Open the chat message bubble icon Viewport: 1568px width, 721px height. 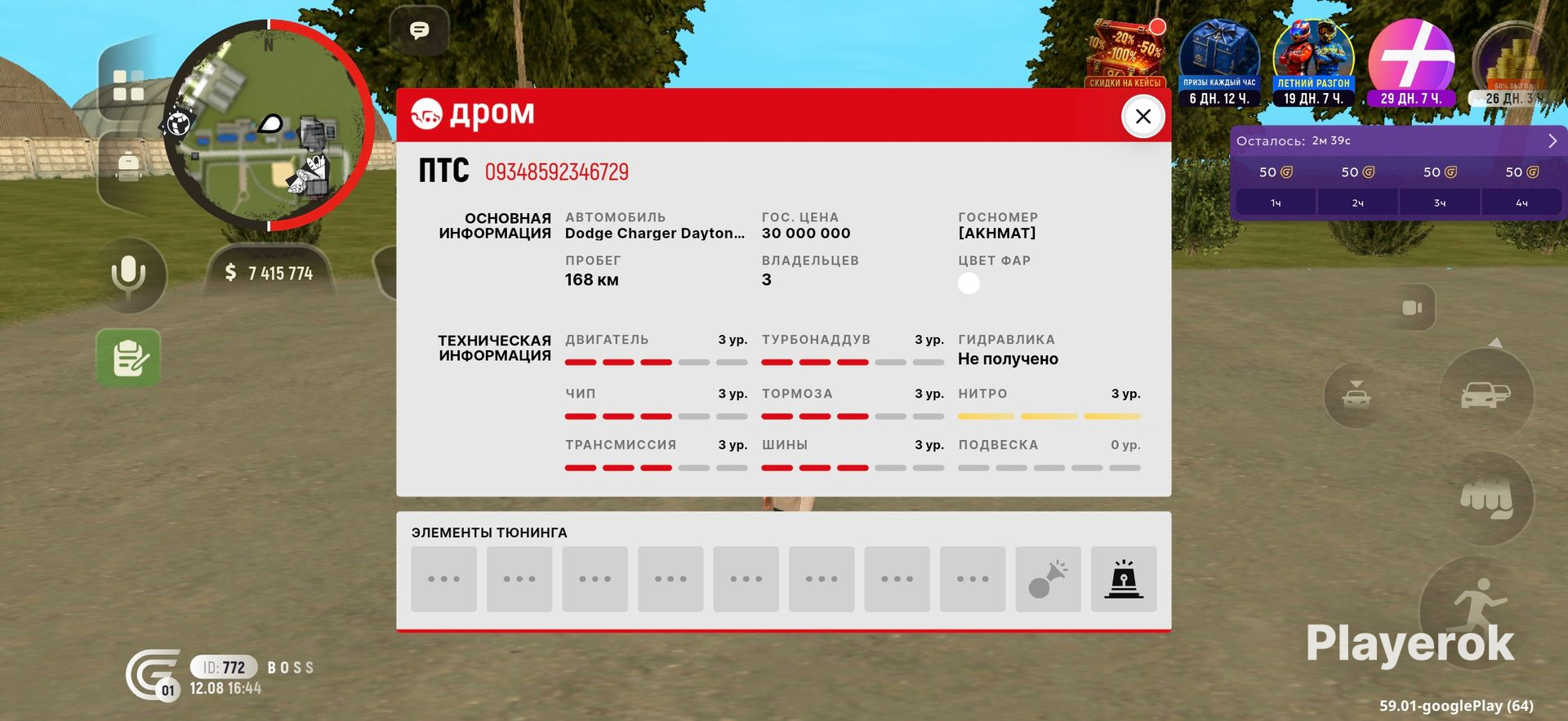pyautogui.click(x=419, y=31)
